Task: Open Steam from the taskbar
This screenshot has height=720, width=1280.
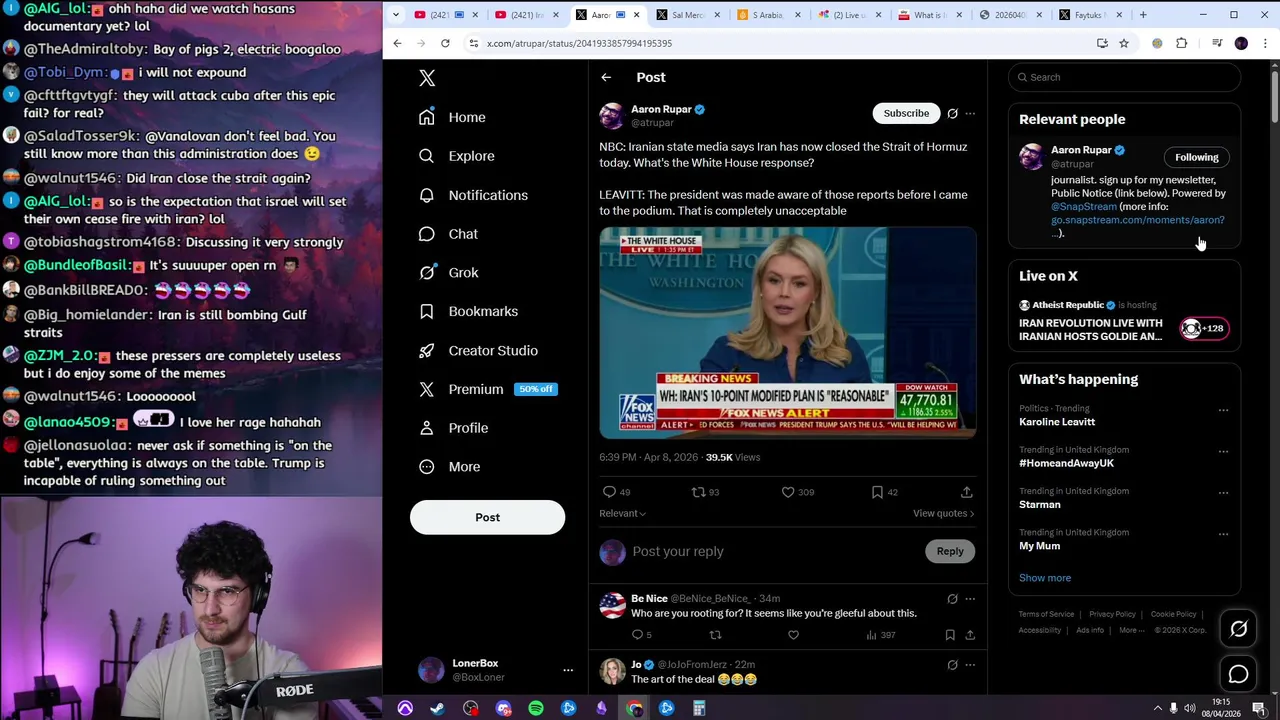Action: pos(437,709)
